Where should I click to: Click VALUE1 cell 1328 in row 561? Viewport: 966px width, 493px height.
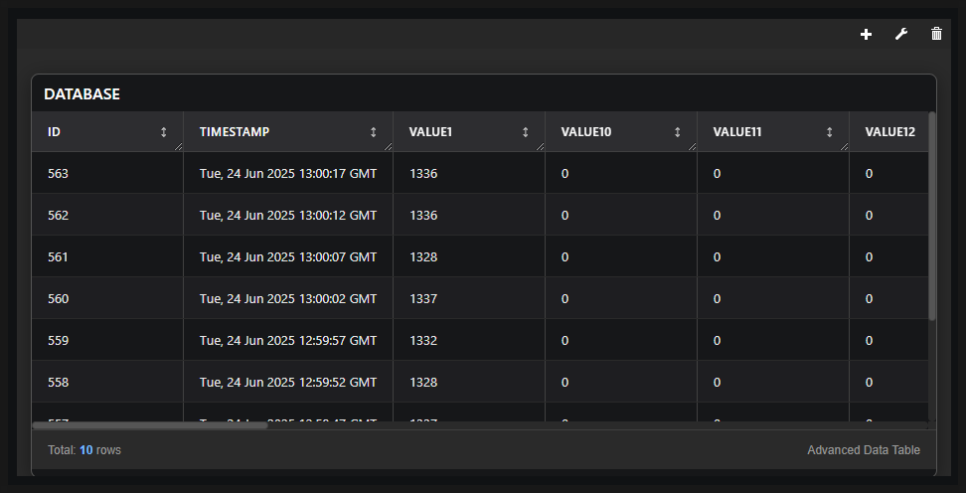pos(469,257)
